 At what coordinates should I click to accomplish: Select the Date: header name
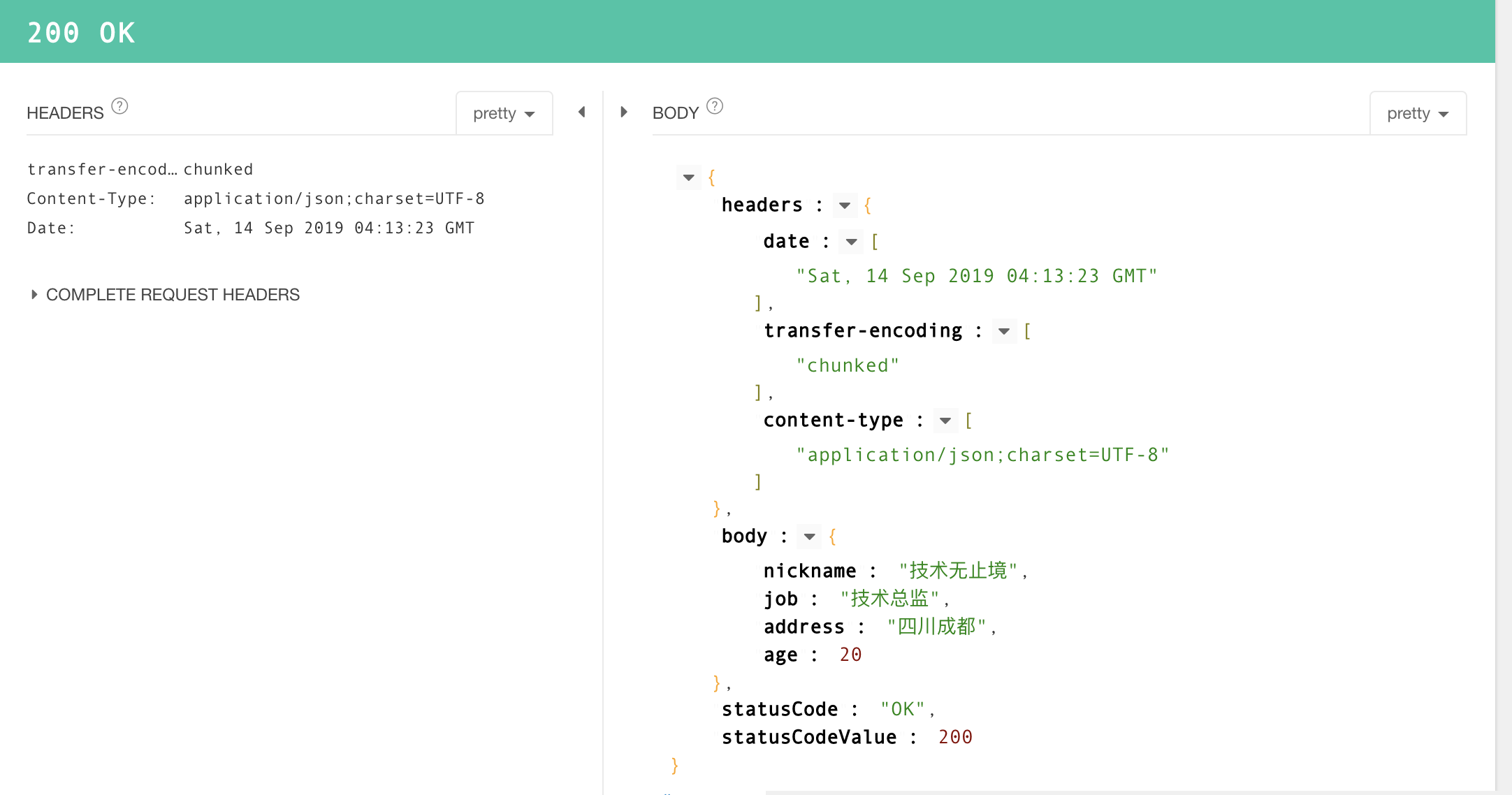(51, 228)
